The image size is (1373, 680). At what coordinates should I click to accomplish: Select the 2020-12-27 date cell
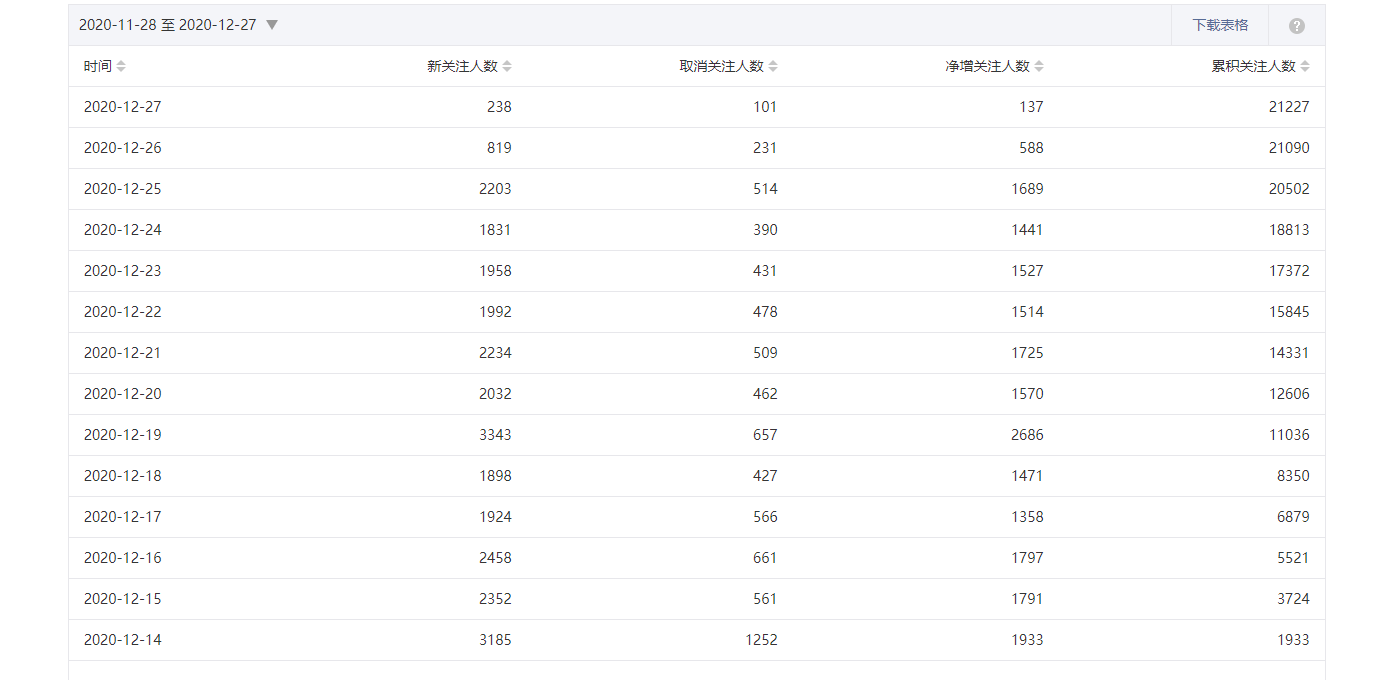tap(122, 107)
